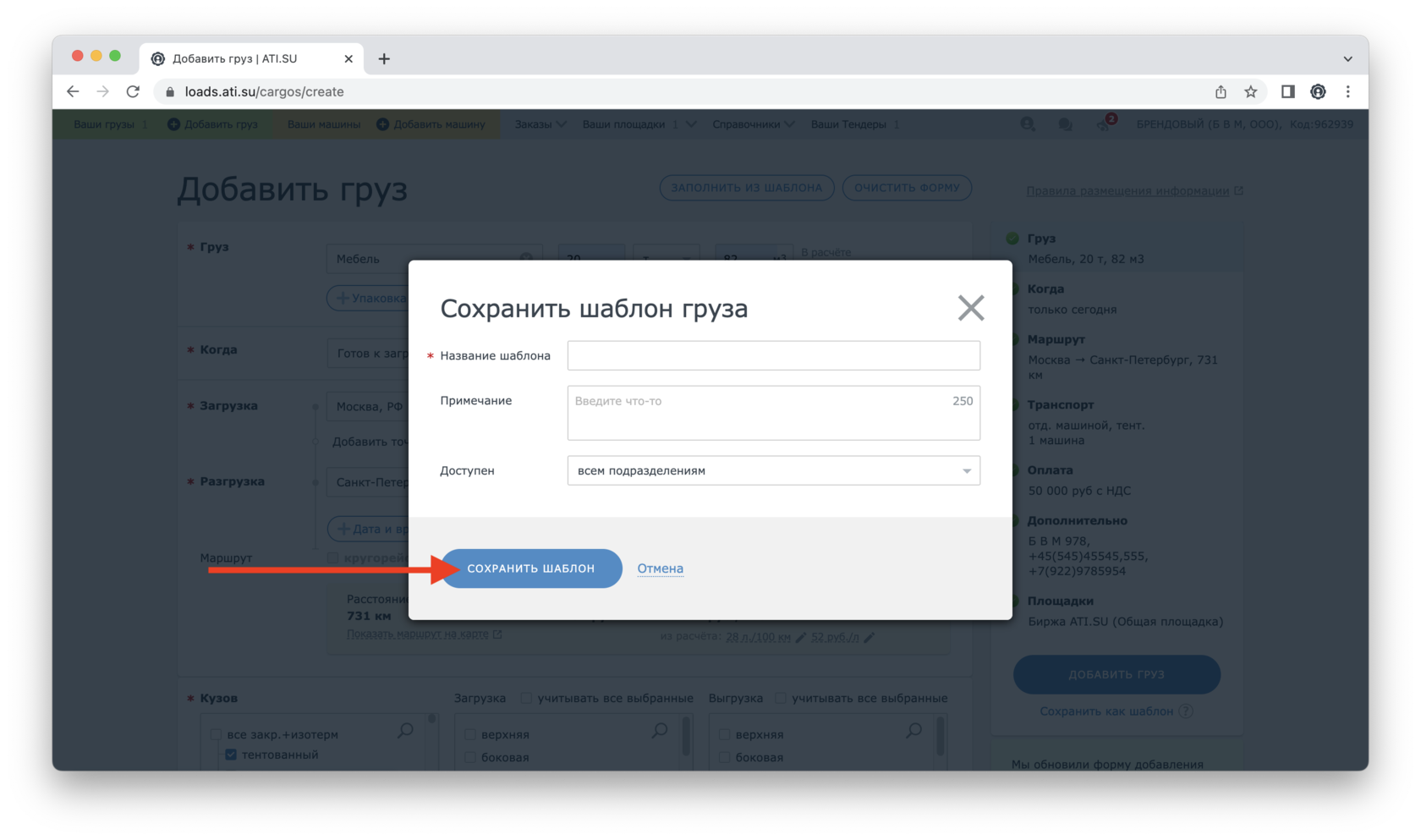This screenshot has width=1421, height=840.
Task: Expand the tab search chevron
Action: 1347,58
